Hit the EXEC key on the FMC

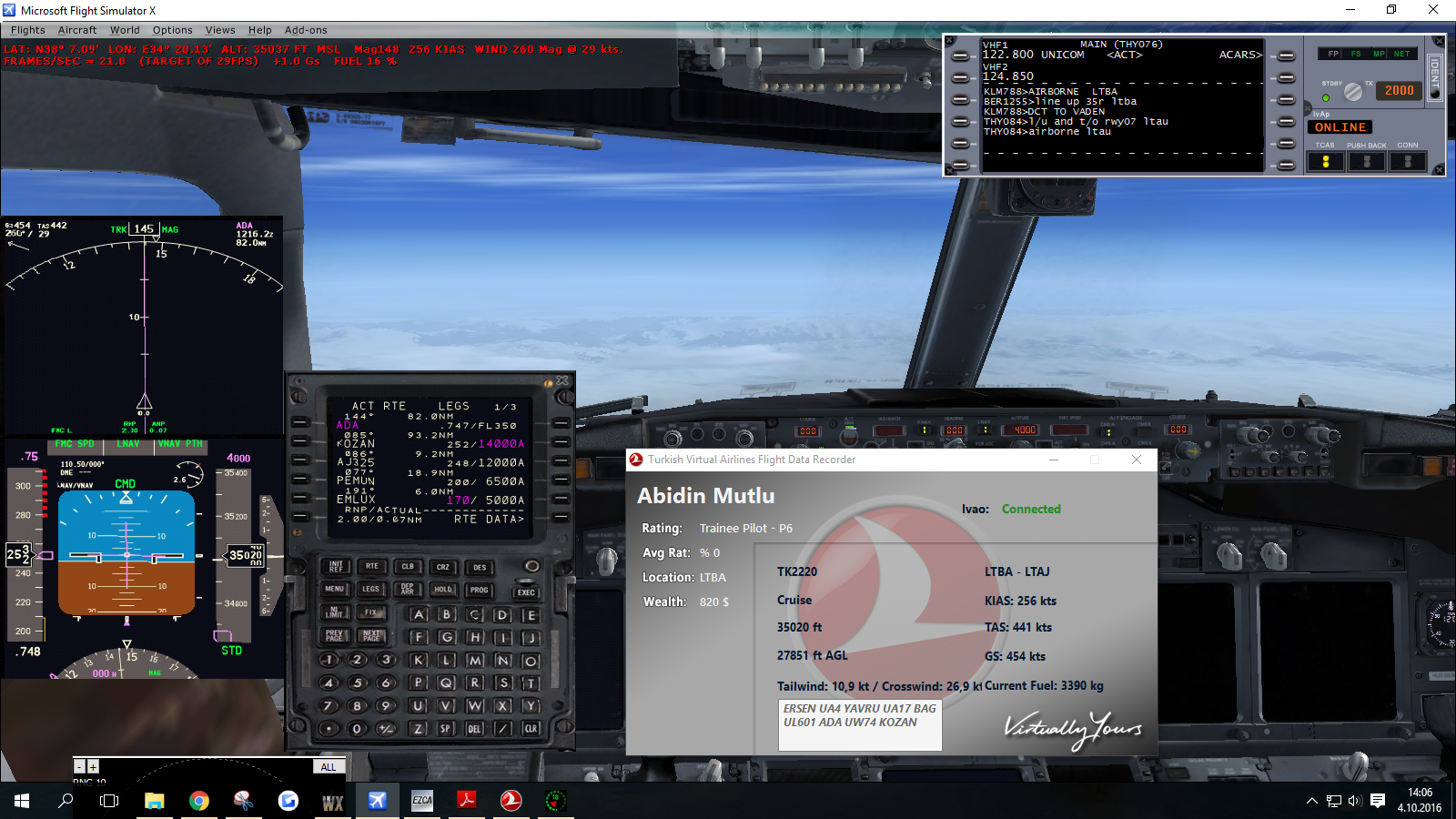tap(526, 592)
